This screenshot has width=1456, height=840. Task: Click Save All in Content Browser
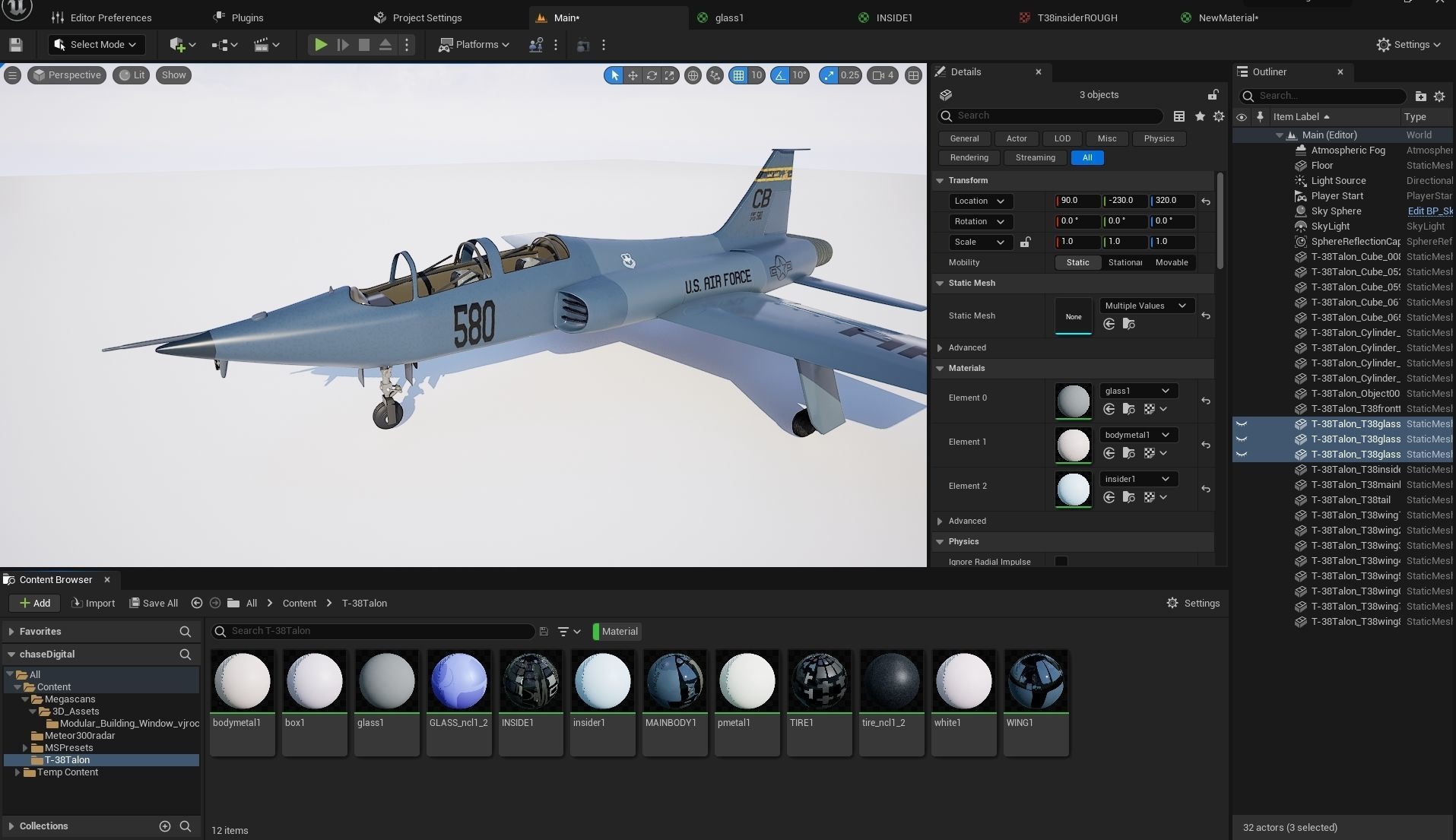154,604
